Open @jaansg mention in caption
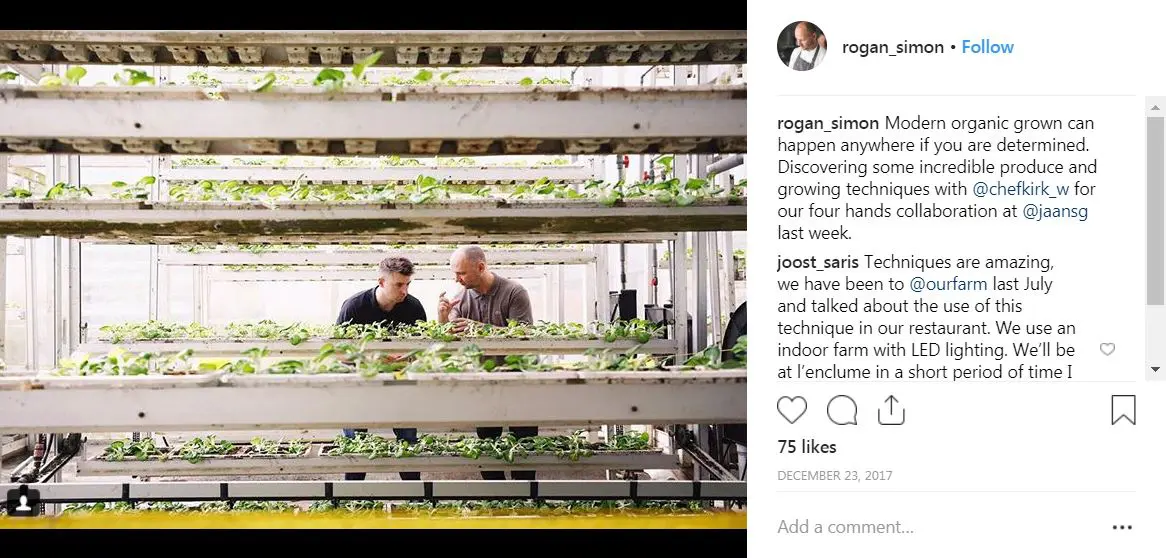This screenshot has height=558, width=1166. (1055, 211)
